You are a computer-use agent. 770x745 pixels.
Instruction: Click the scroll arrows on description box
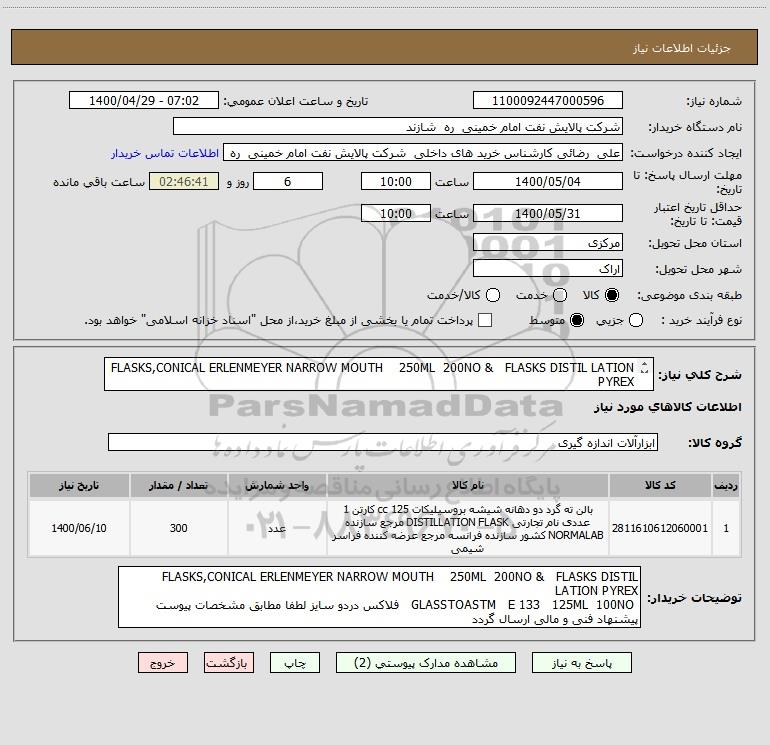[644, 374]
